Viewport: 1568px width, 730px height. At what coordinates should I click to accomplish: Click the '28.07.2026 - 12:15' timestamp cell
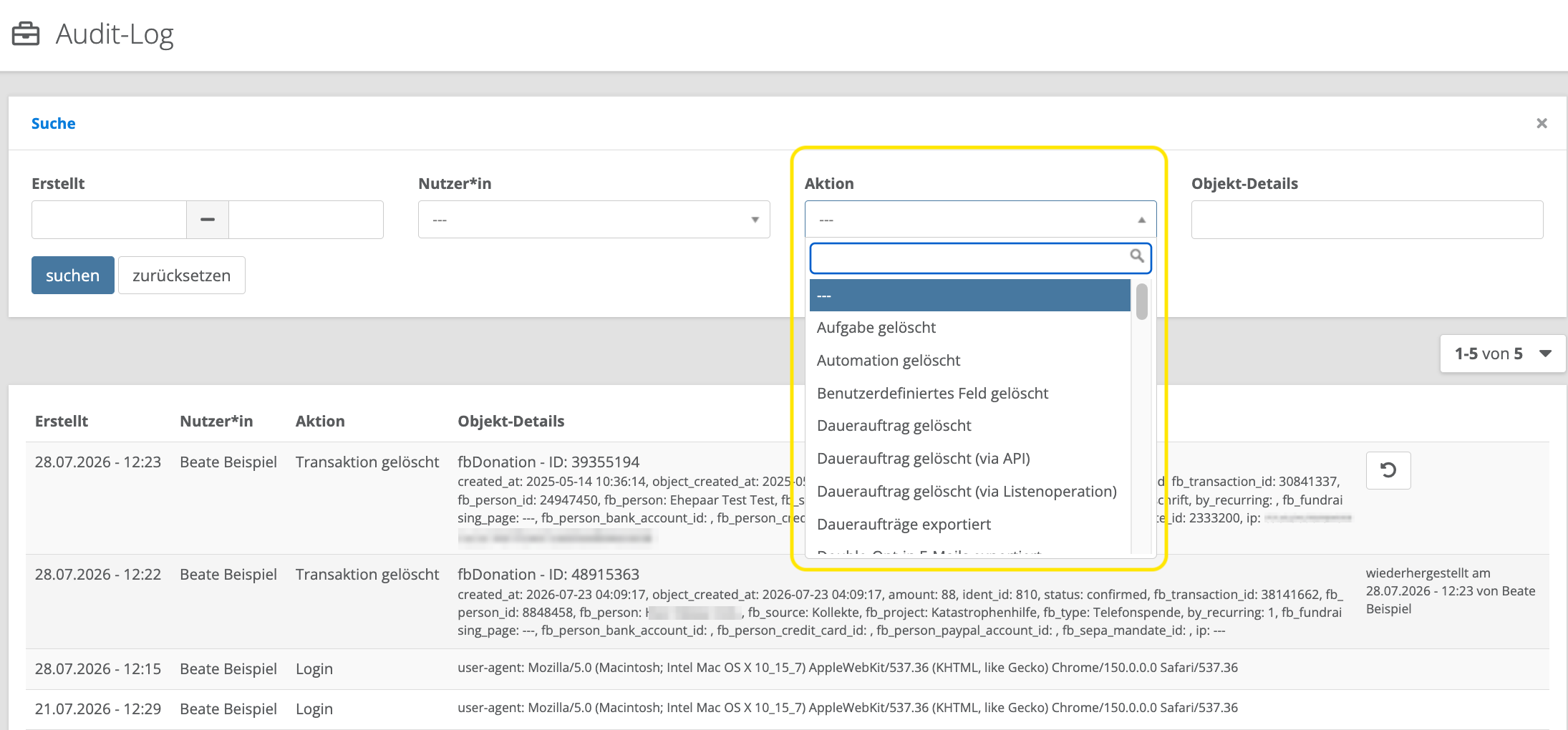[98, 668]
